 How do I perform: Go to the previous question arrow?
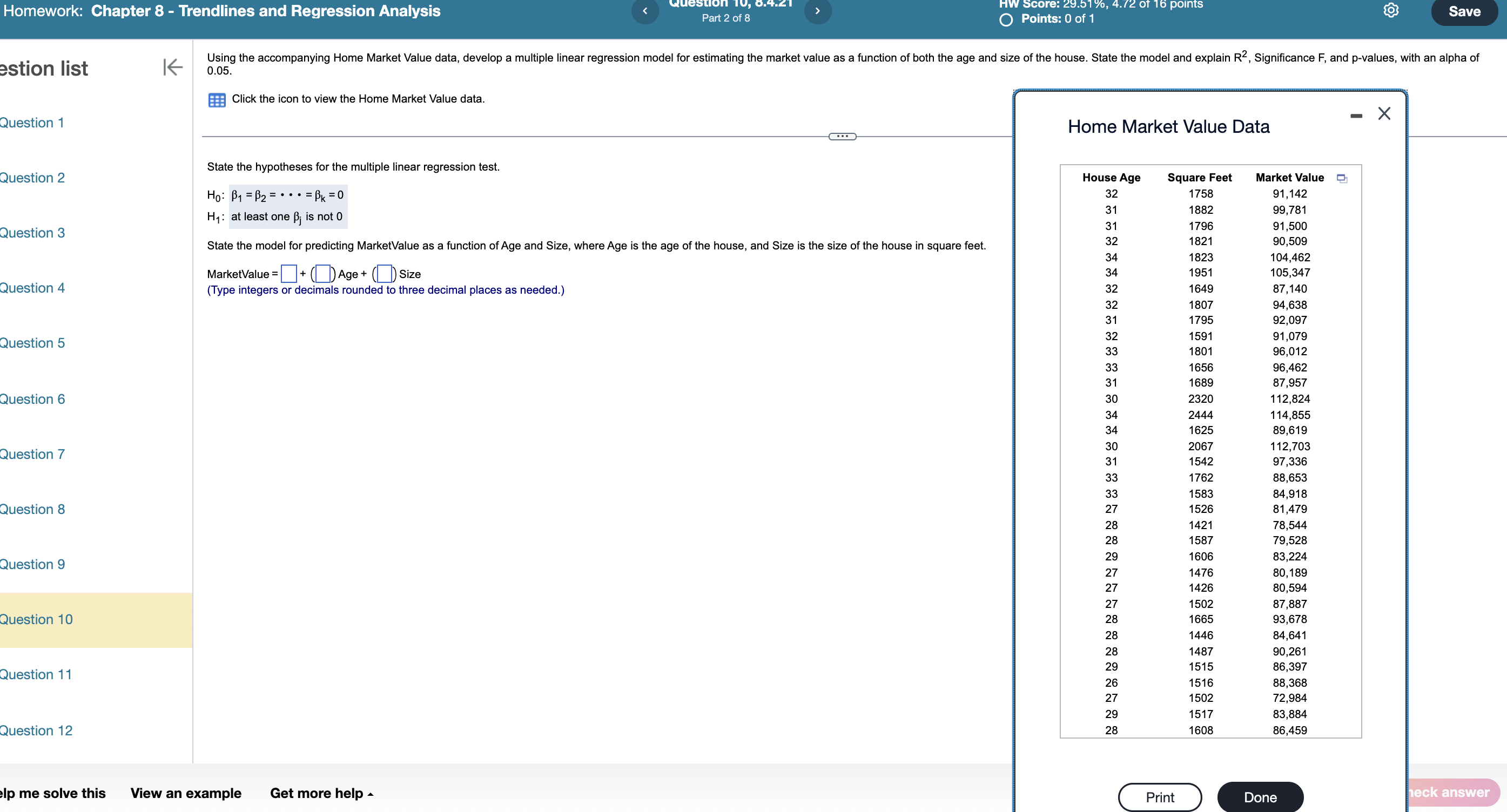click(x=645, y=11)
